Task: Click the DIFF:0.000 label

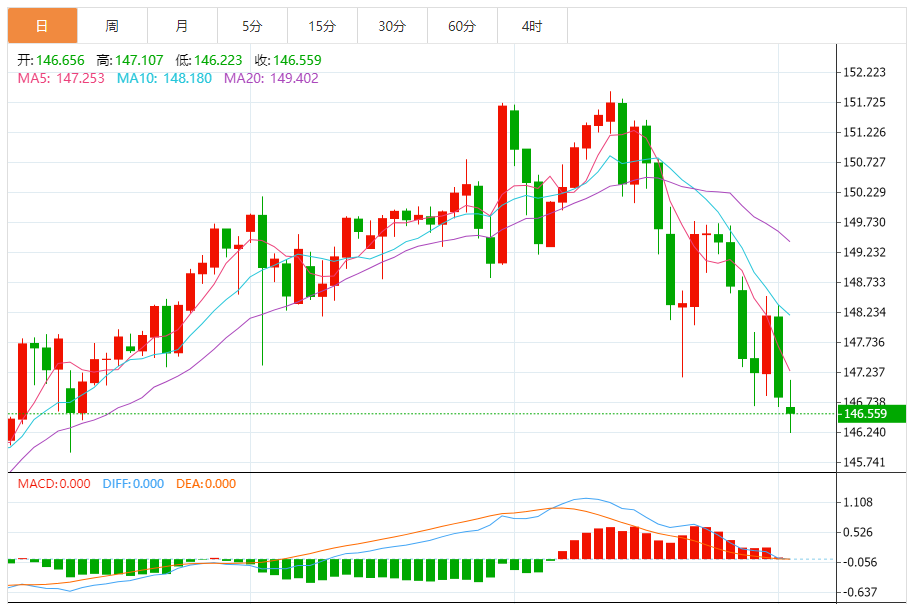Action: click(x=133, y=484)
